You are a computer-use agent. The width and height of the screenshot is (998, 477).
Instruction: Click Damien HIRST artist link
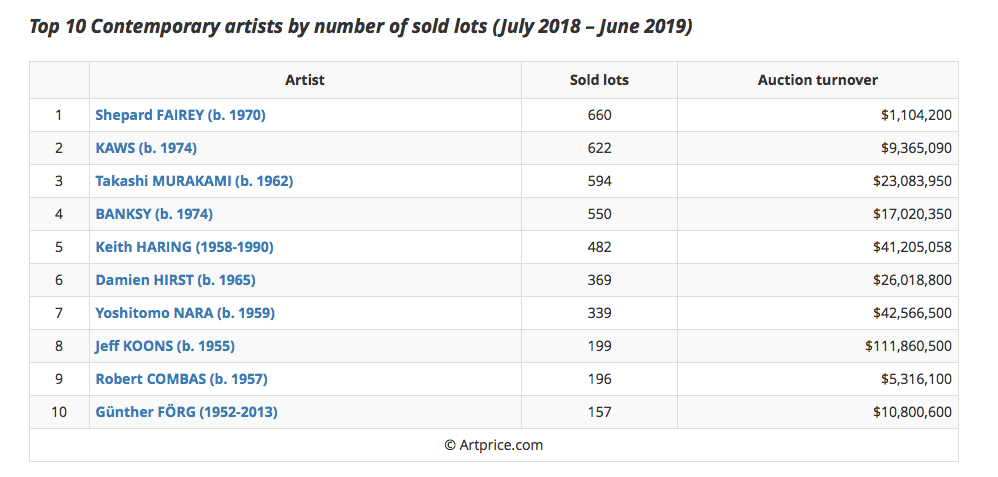tap(175, 280)
